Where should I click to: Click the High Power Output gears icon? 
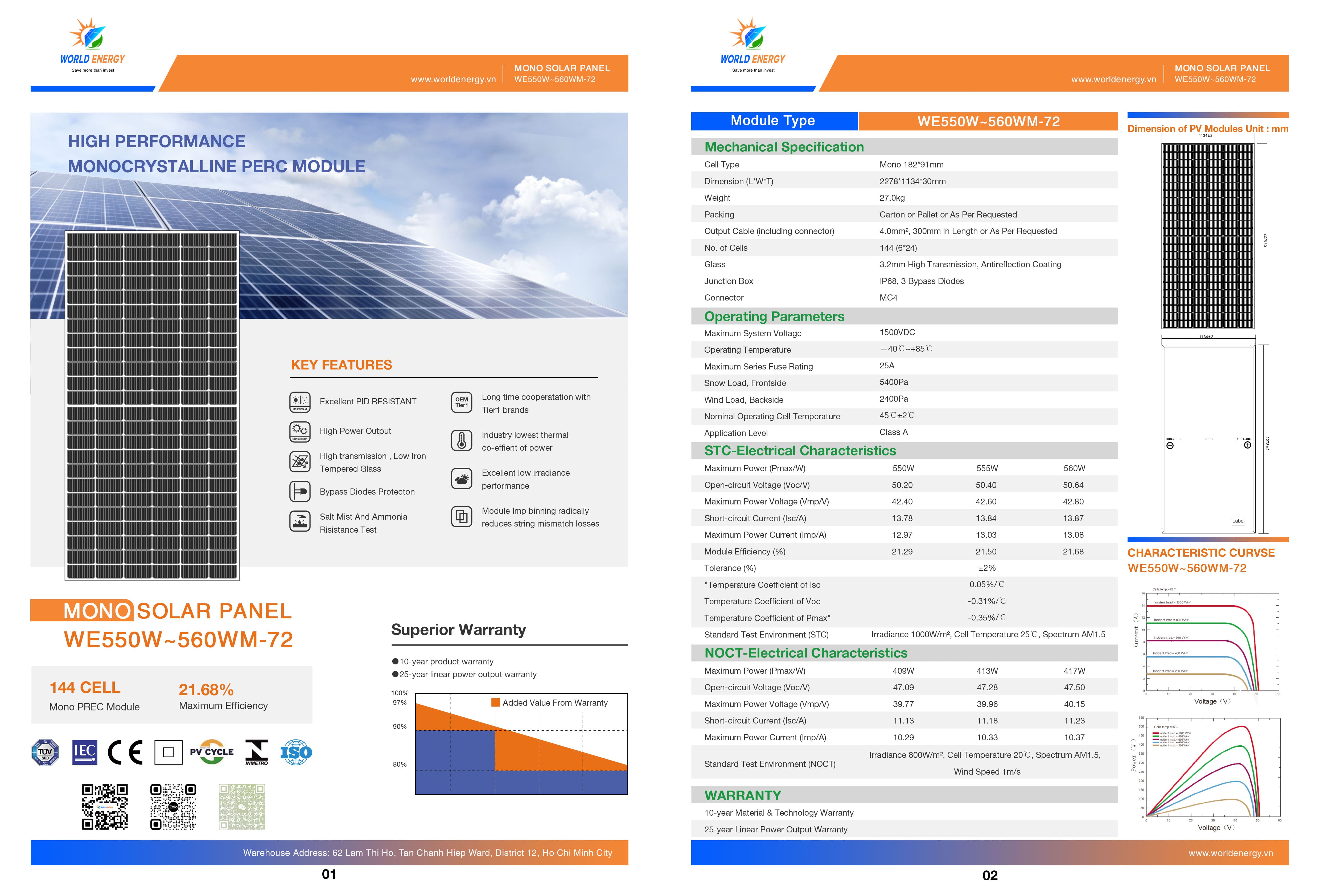[x=299, y=431]
